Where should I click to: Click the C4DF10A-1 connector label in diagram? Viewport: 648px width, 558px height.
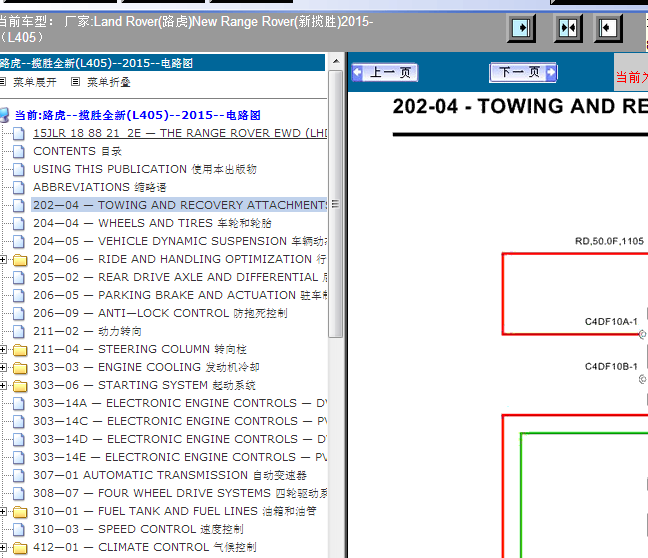point(611,322)
